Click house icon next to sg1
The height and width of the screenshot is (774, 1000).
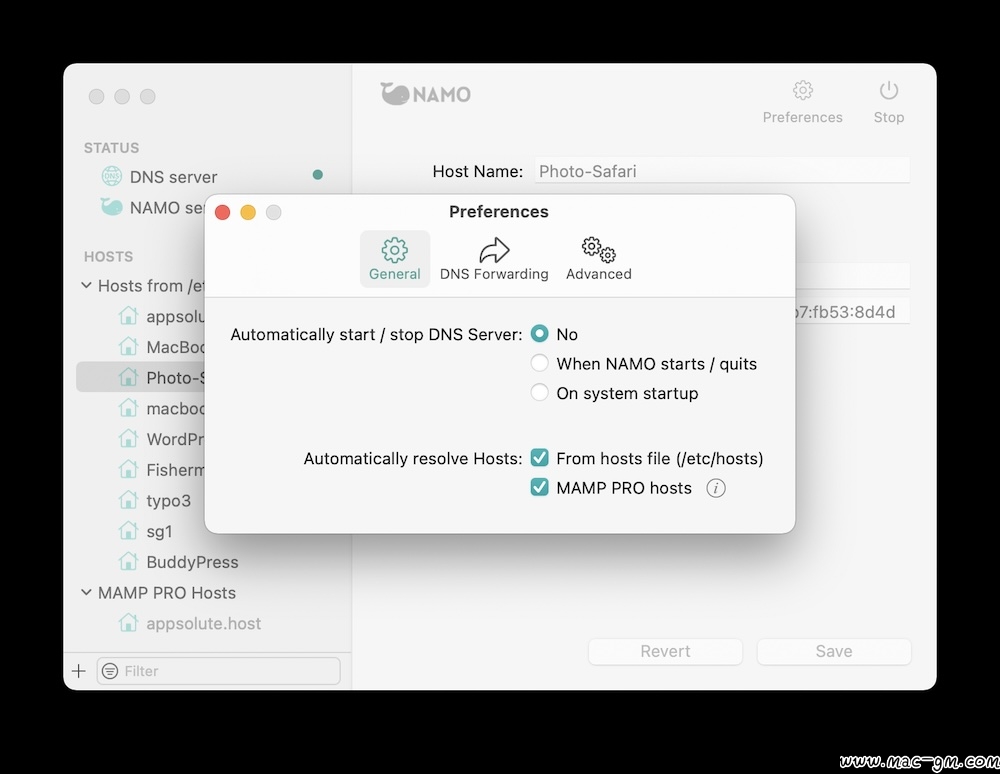(x=128, y=530)
